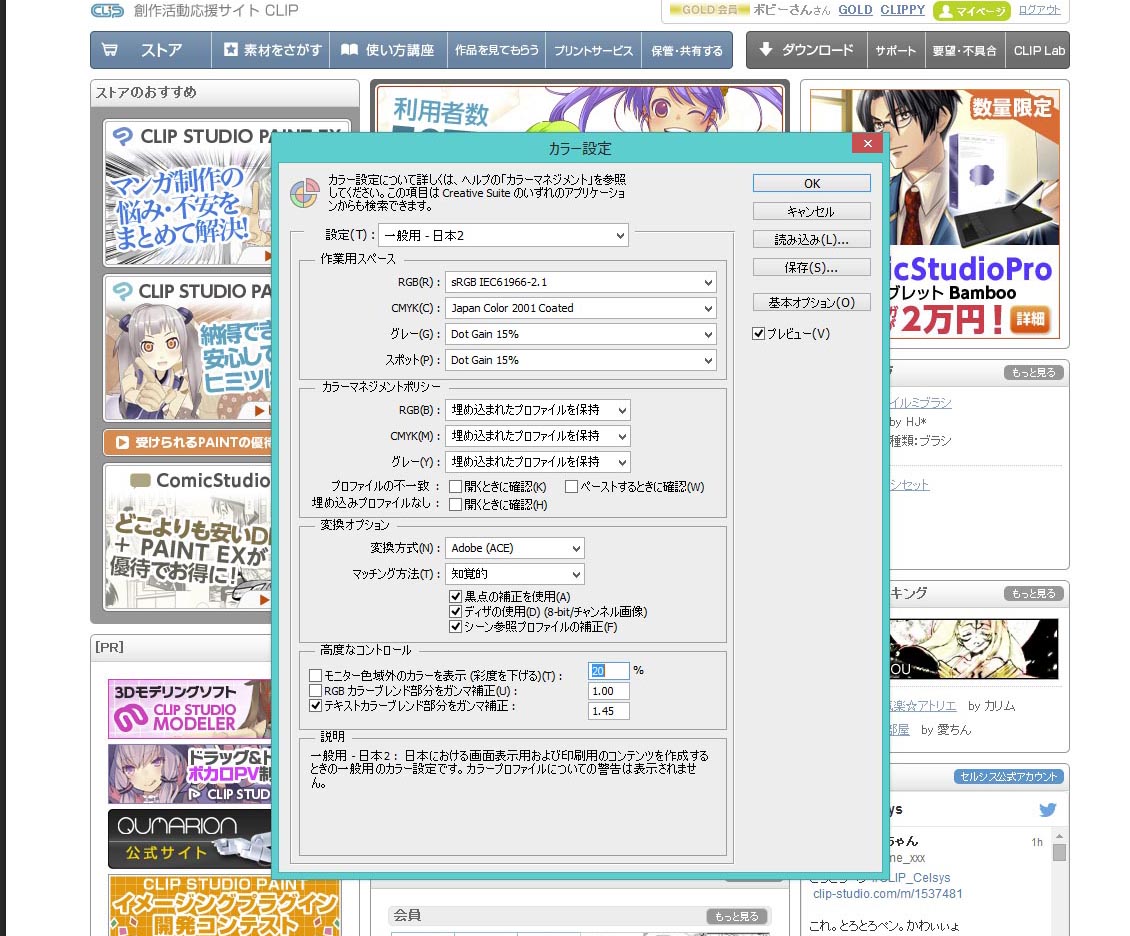Screen dimensions: 1130x936
Task: Click the もっと見る button above the brush list
Action: click(1033, 373)
